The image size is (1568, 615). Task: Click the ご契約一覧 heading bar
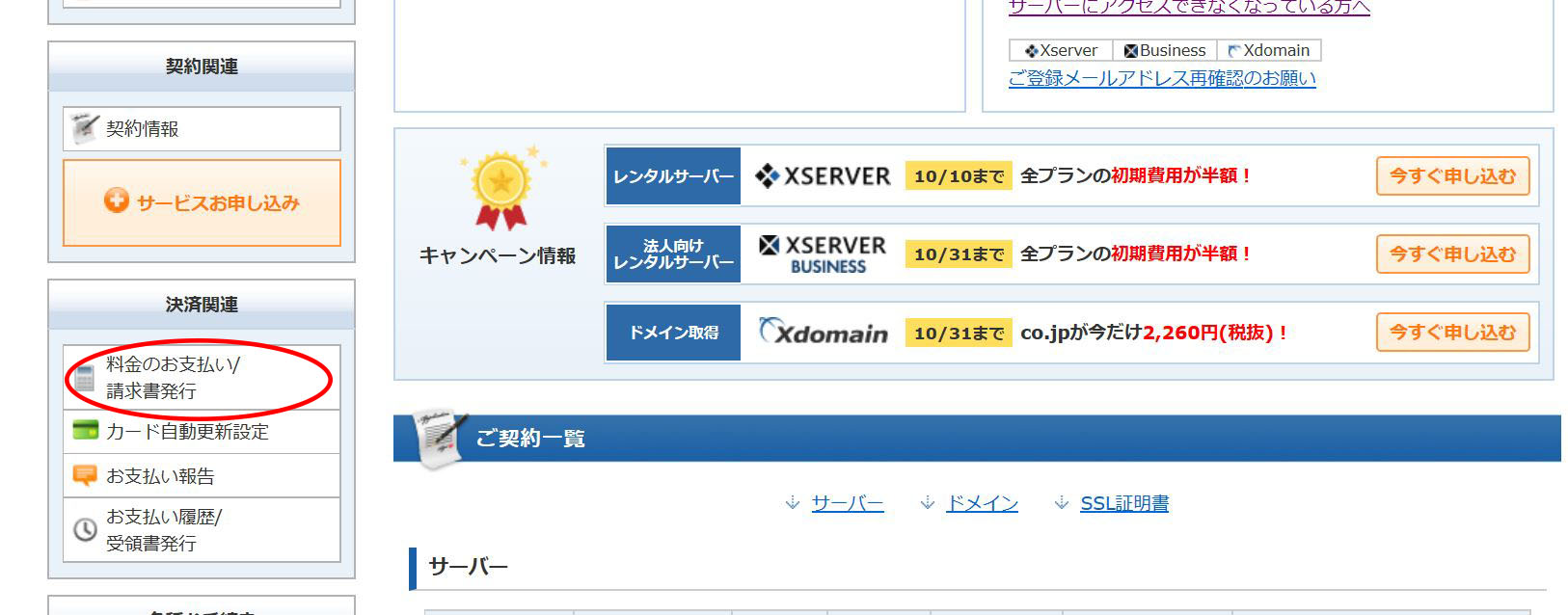click(x=977, y=439)
